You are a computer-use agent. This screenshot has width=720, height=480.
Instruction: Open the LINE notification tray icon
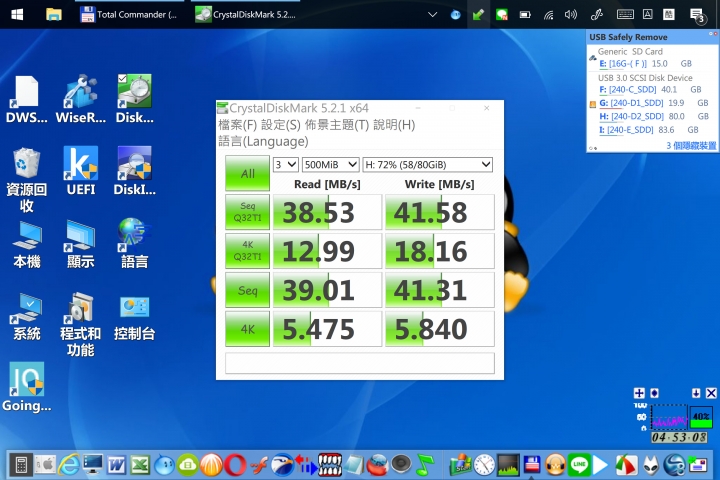(501, 15)
